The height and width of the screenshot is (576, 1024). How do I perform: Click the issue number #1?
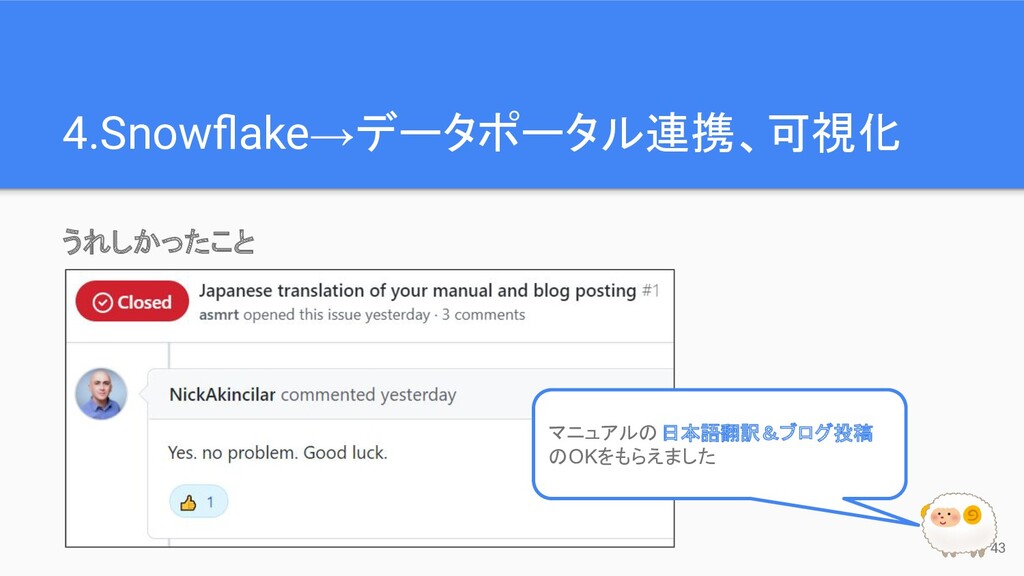(650, 291)
